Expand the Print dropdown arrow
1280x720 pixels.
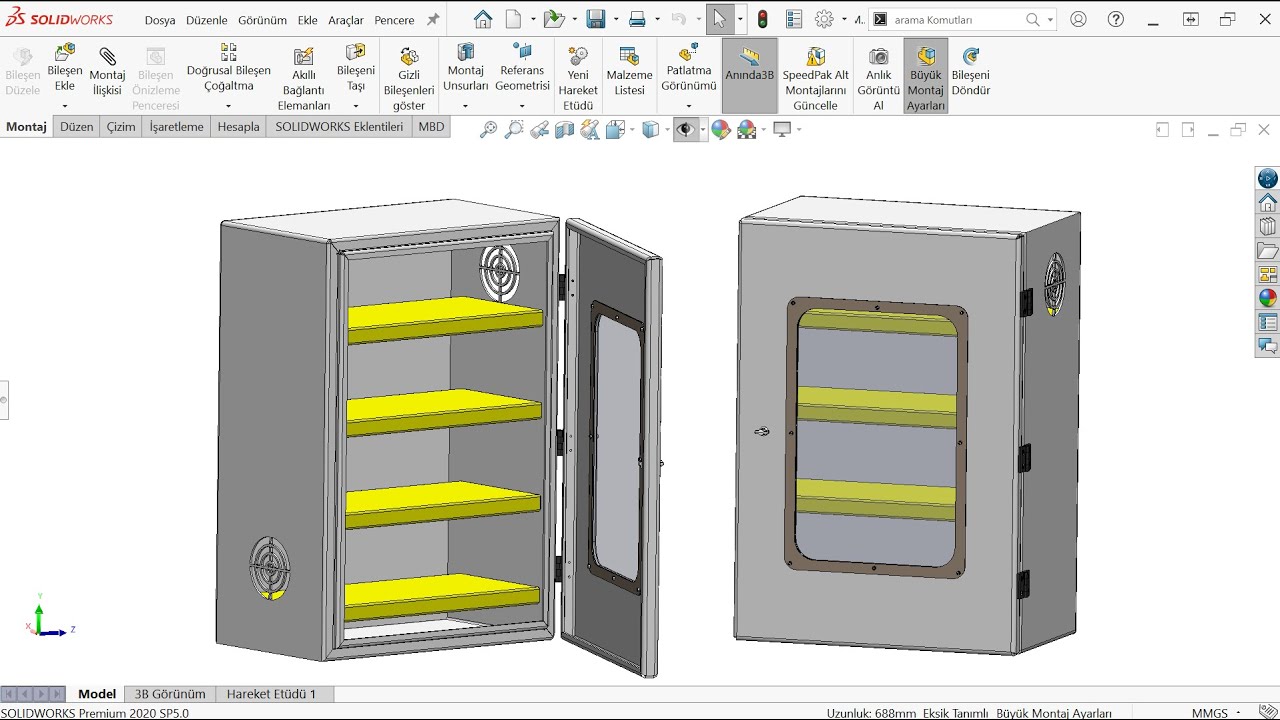click(x=657, y=19)
